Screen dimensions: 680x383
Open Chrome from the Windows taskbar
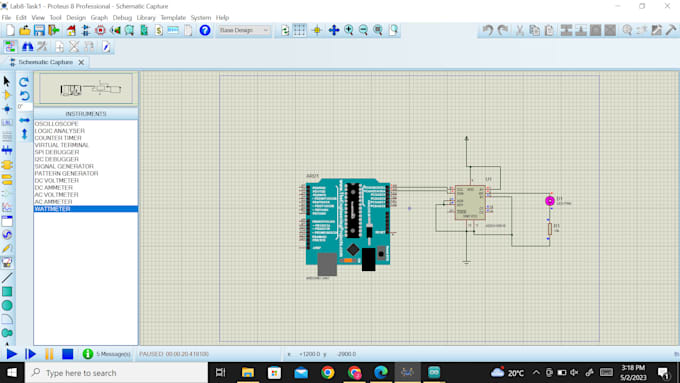tap(328, 373)
